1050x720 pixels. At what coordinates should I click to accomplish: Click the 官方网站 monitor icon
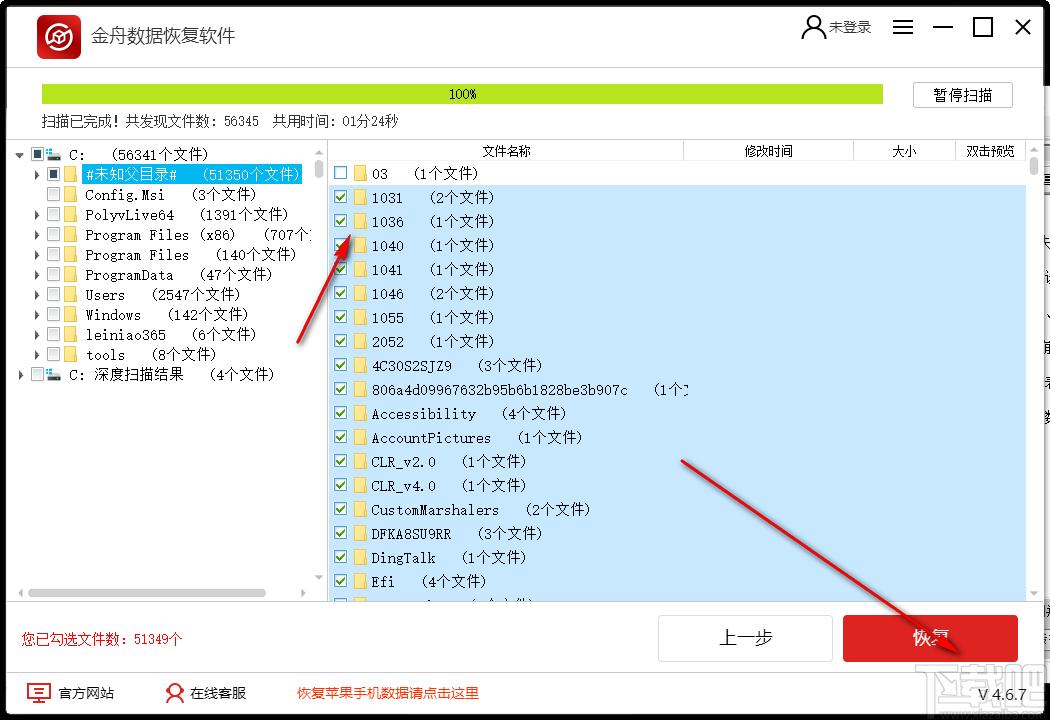(x=38, y=693)
